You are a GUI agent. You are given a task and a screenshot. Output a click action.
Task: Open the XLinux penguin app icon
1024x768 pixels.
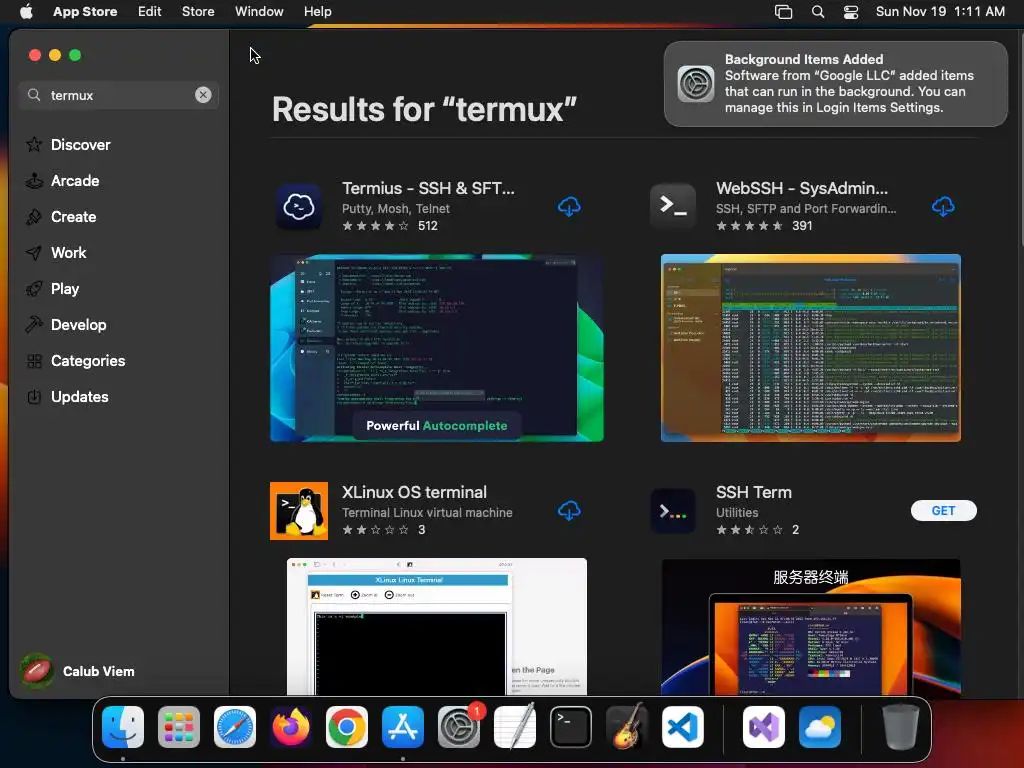299,511
